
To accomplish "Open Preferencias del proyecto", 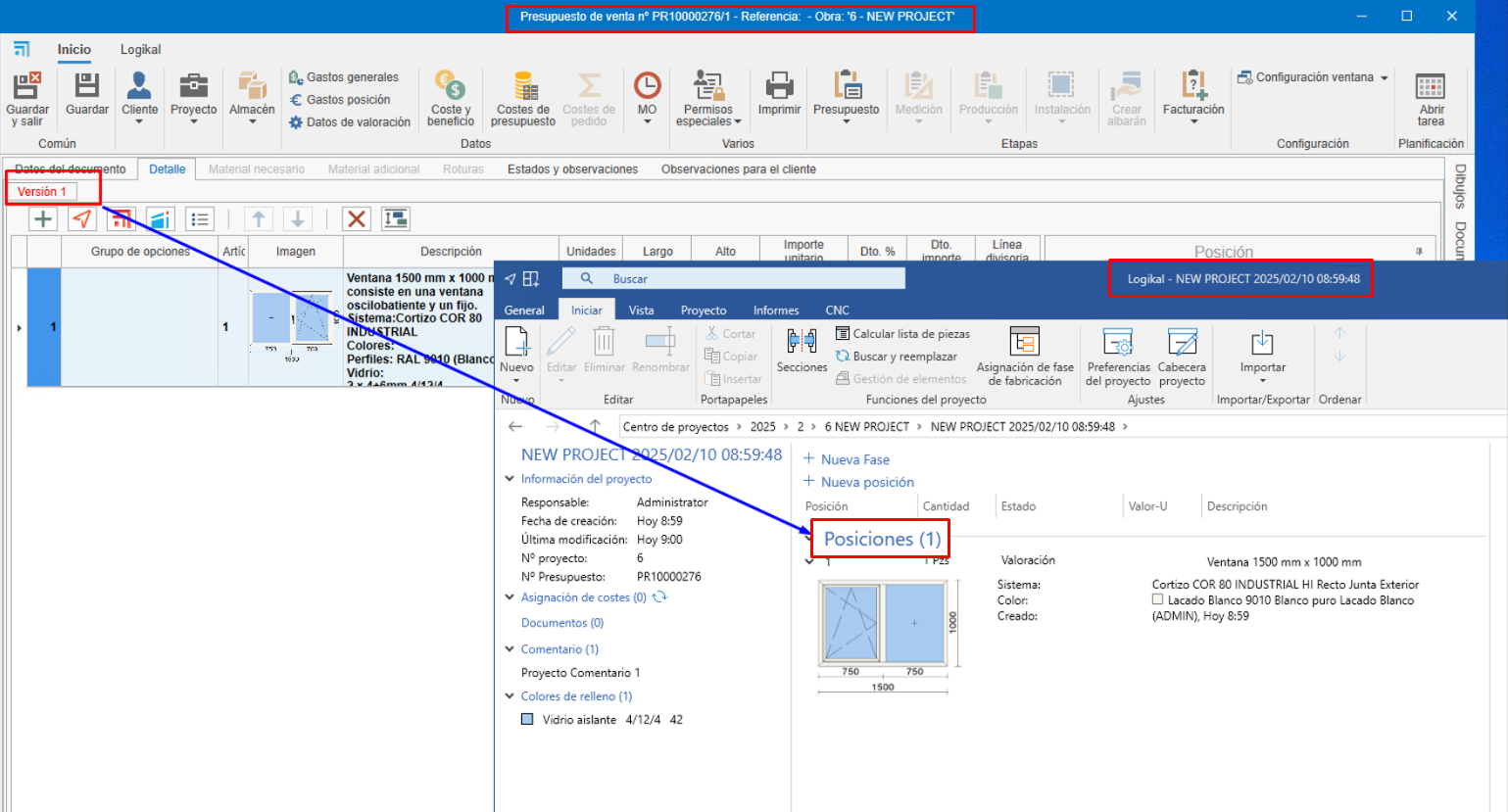I will click(x=1118, y=357).
